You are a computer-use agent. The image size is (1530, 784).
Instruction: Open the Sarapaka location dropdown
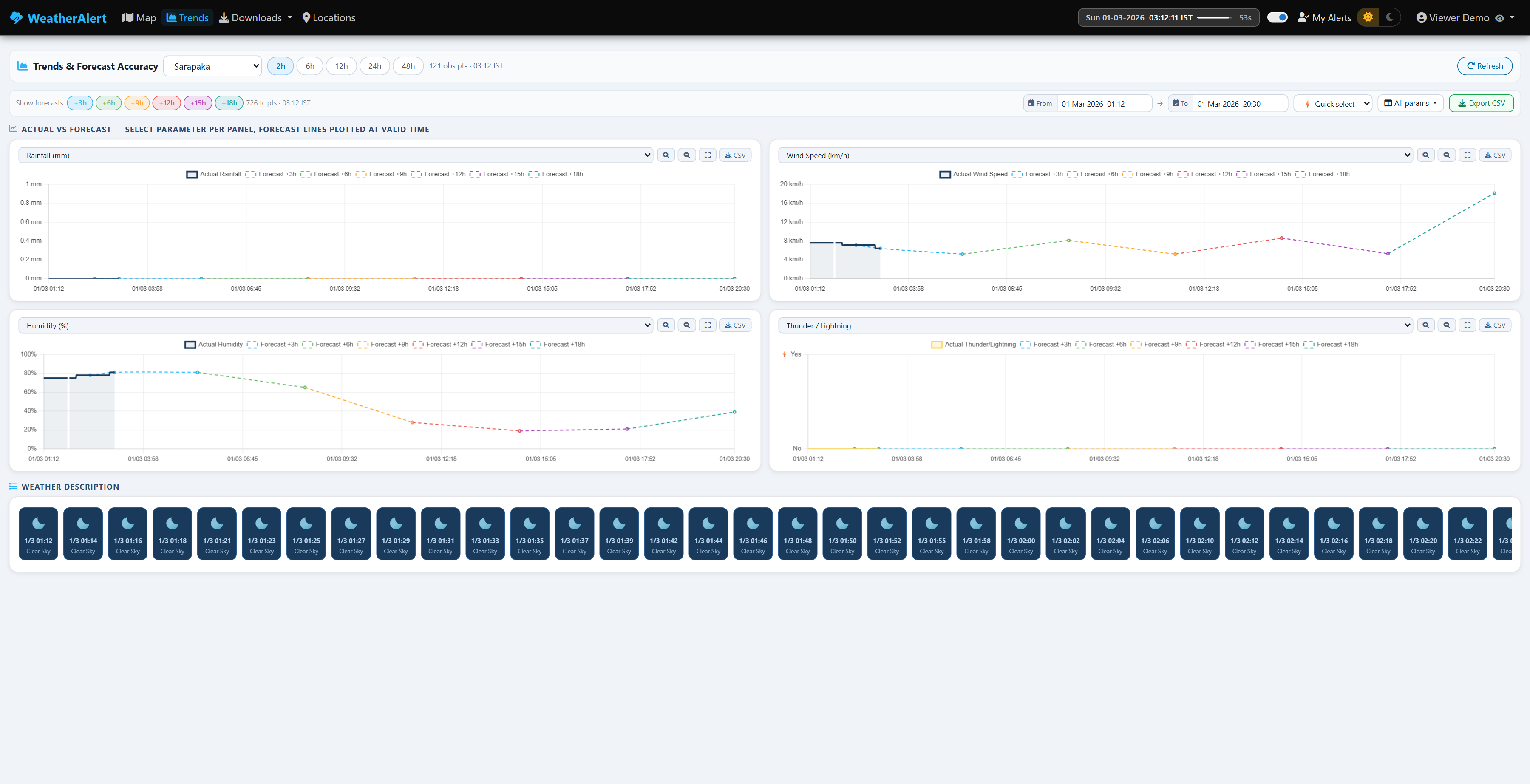coord(212,66)
